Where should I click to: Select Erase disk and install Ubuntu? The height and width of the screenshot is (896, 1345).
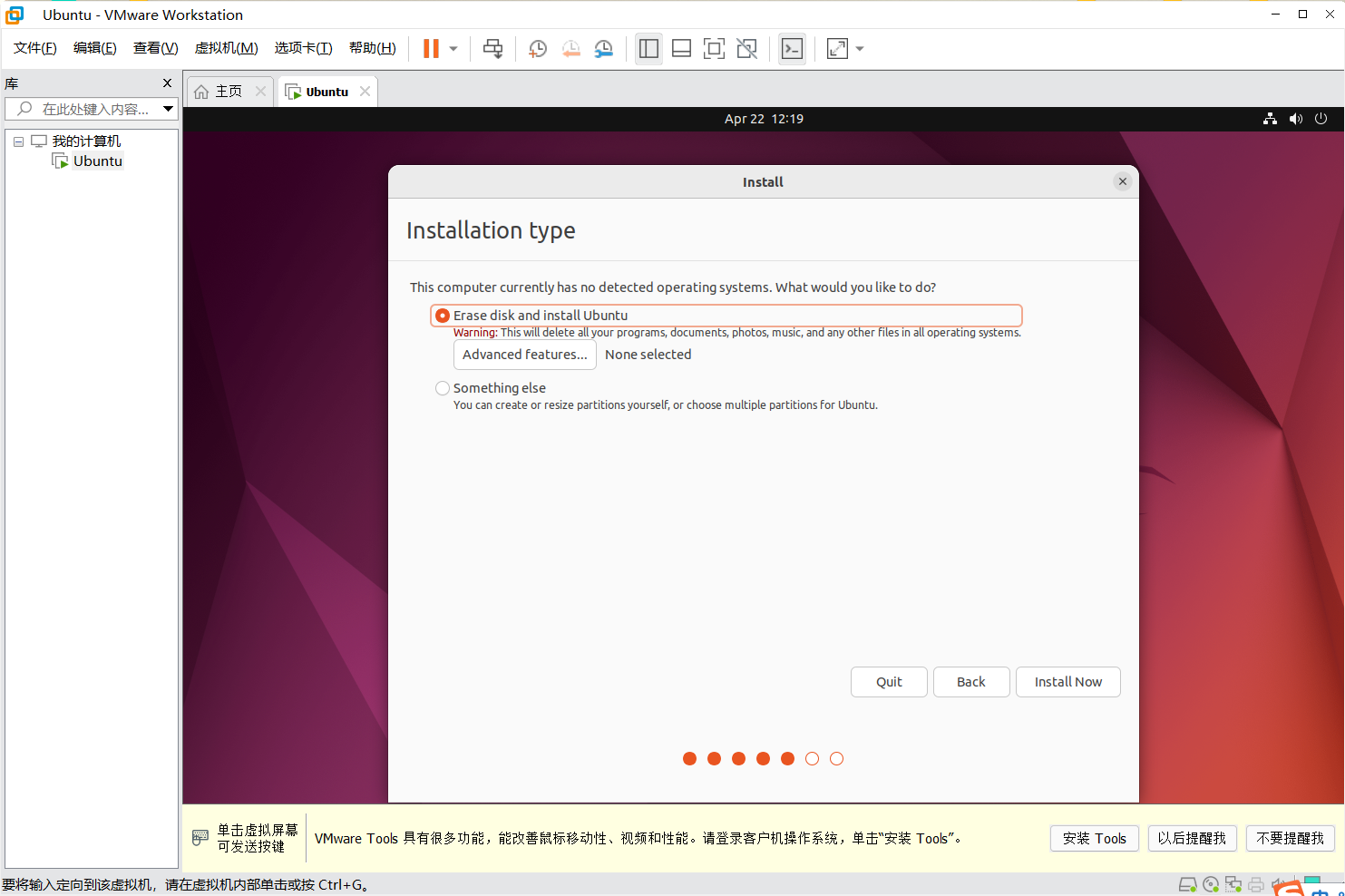(x=726, y=316)
